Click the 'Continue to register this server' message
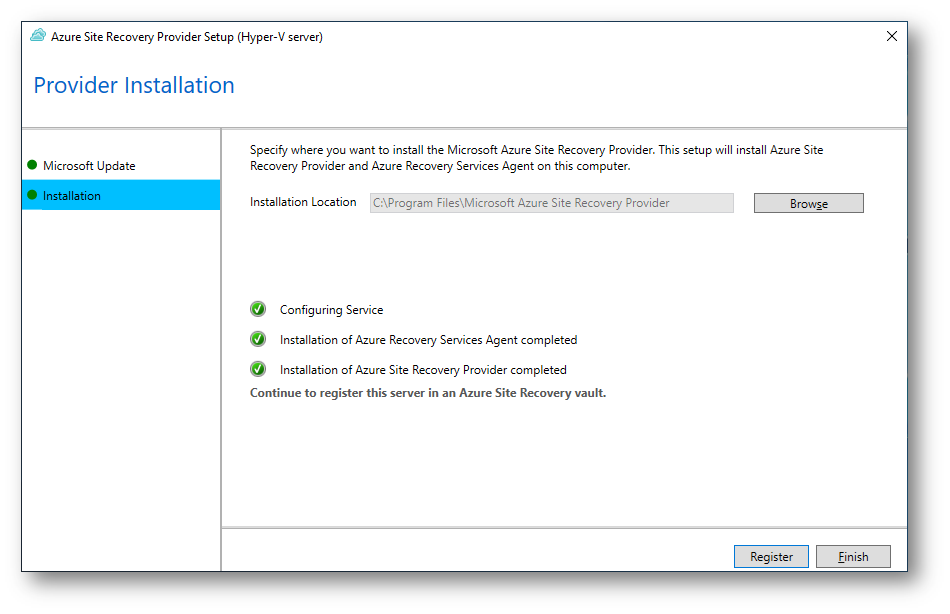The width and height of the screenshot is (950, 614). [x=428, y=393]
